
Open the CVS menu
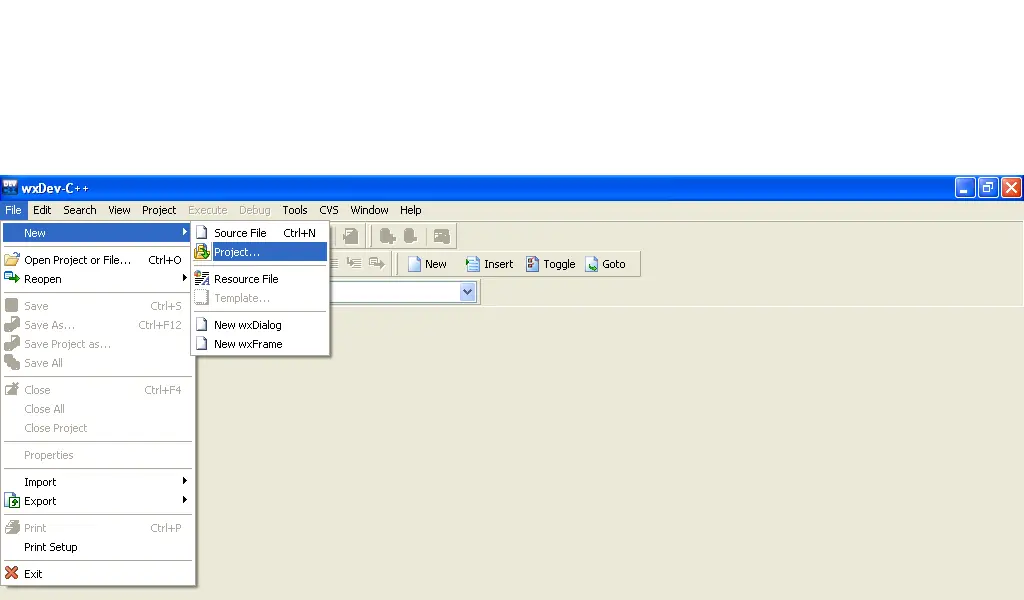click(x=328, y=210)
